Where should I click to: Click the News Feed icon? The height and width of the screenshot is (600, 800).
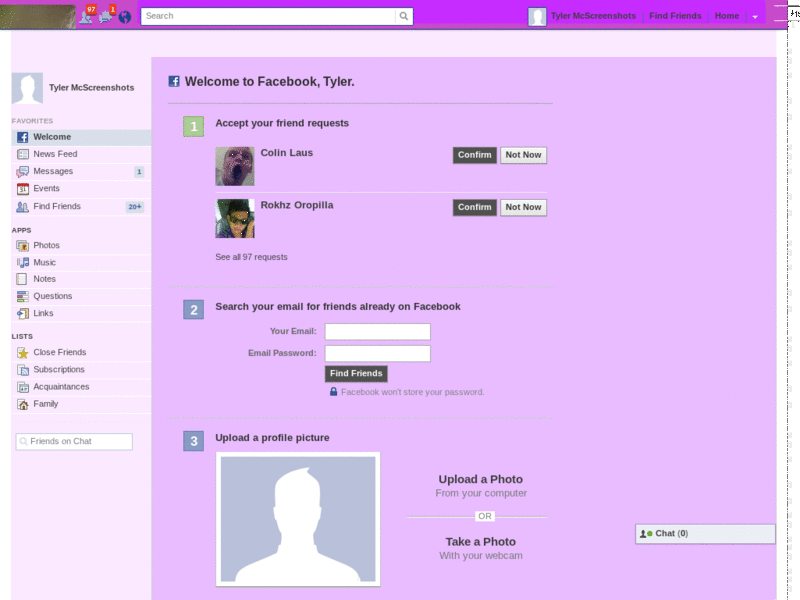[22, 154]
